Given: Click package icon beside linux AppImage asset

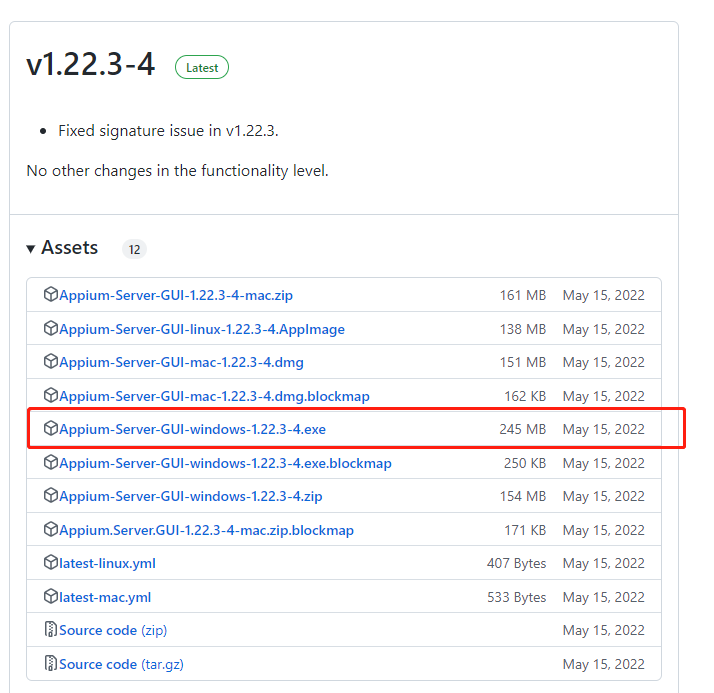Looking at the screenshot, I should (x=51, y=328).
